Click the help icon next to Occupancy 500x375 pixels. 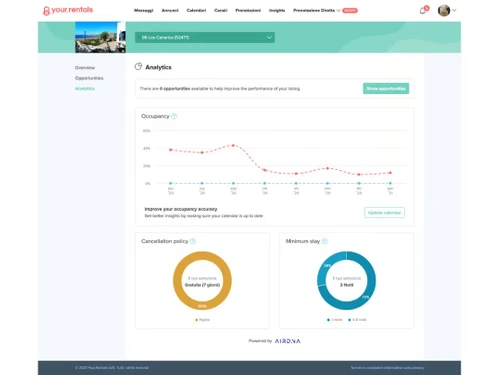click(x=174, y=116)
